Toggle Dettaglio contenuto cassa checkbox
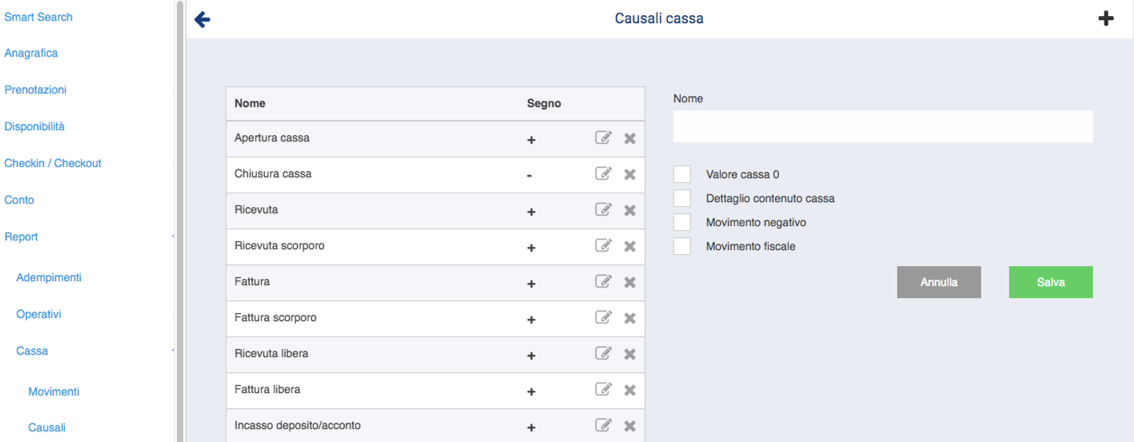Viewport: 1134px width, 442px height. [682, 198]
